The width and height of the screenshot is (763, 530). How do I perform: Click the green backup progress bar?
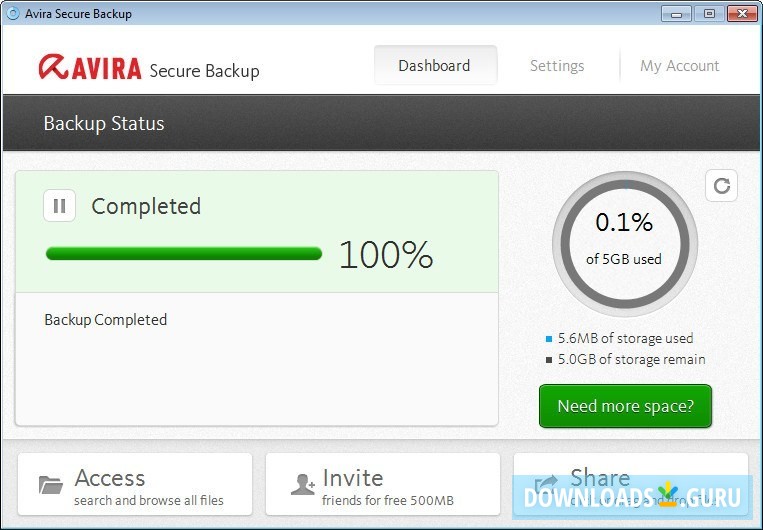coord(184,254)
